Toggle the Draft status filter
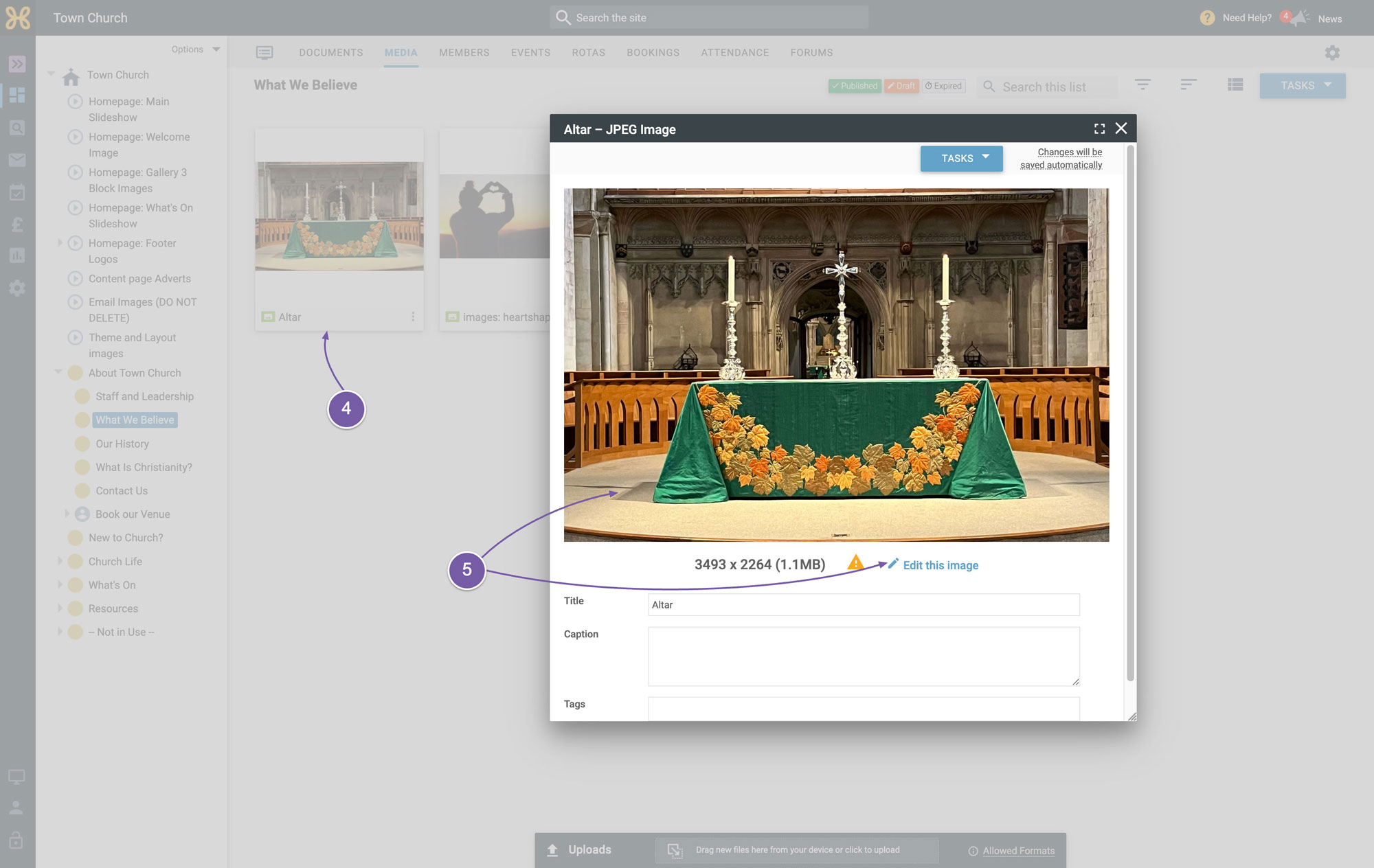The height and width of the screenshot is (868, 1374). [901, 86]
